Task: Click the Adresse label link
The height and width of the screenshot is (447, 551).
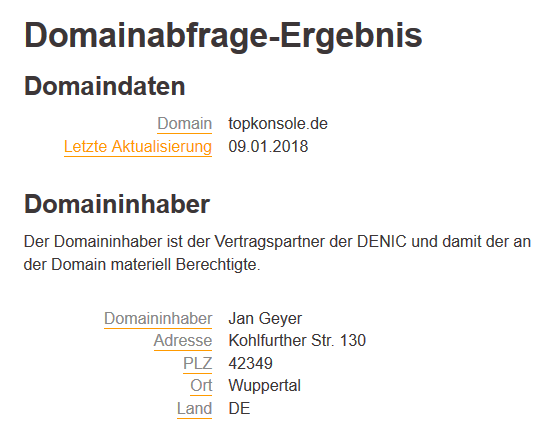Action: (x=183, y=341)
